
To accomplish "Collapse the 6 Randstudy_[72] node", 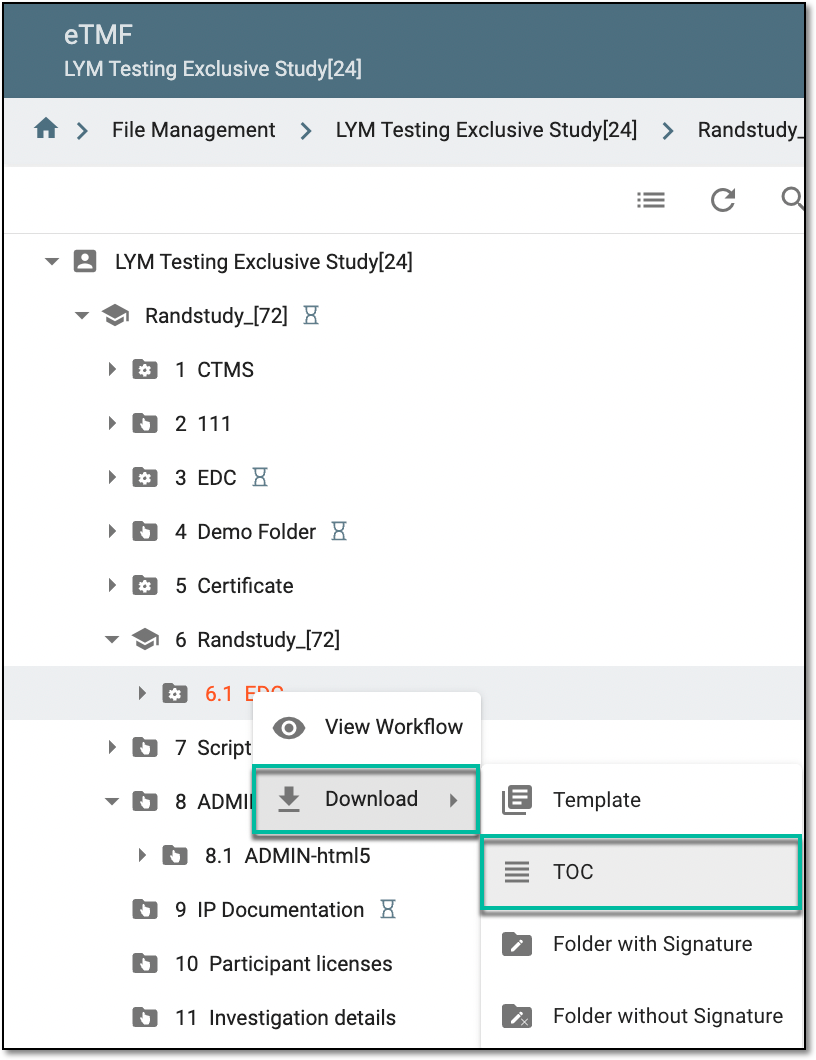I will (x=112, y=640).
